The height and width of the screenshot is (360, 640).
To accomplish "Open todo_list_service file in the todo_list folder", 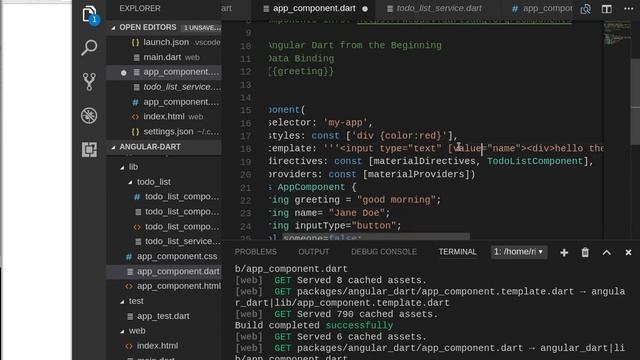I will click(x=164, y=242).
